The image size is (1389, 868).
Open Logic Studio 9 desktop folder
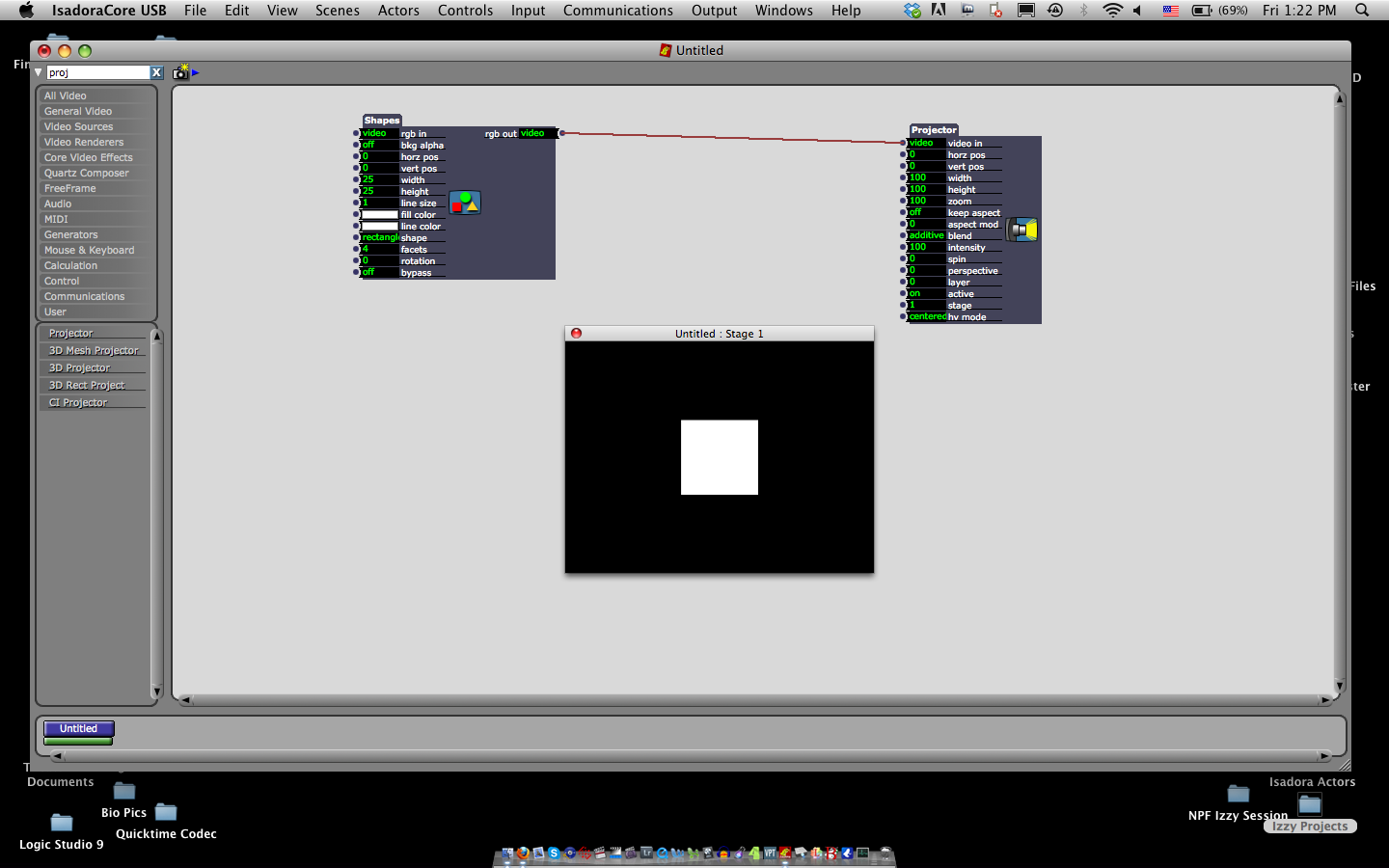click(x=62, y=823)
